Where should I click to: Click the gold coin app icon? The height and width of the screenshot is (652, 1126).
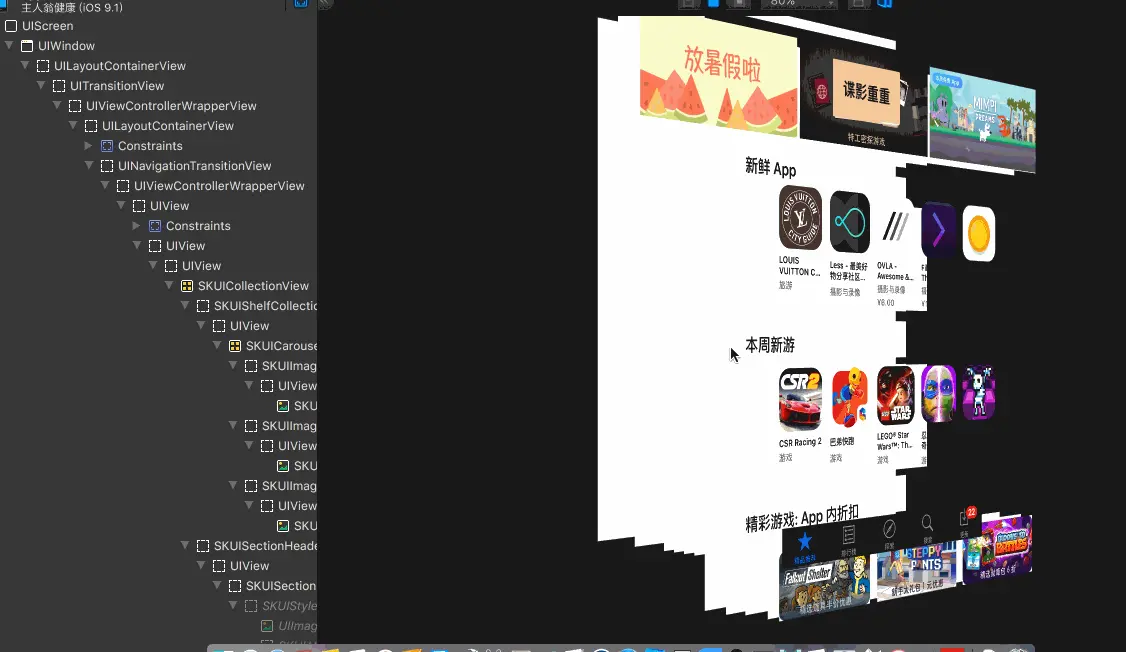click(x=979, y=233)
